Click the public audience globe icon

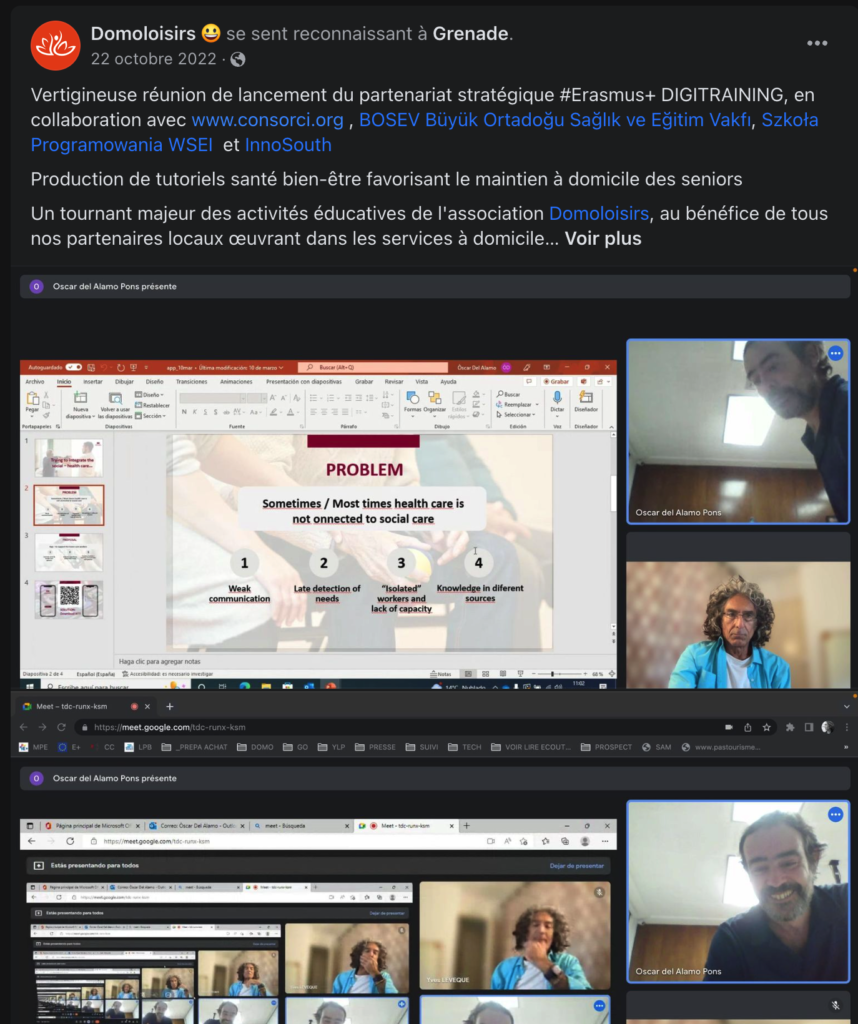click(238, 59)
